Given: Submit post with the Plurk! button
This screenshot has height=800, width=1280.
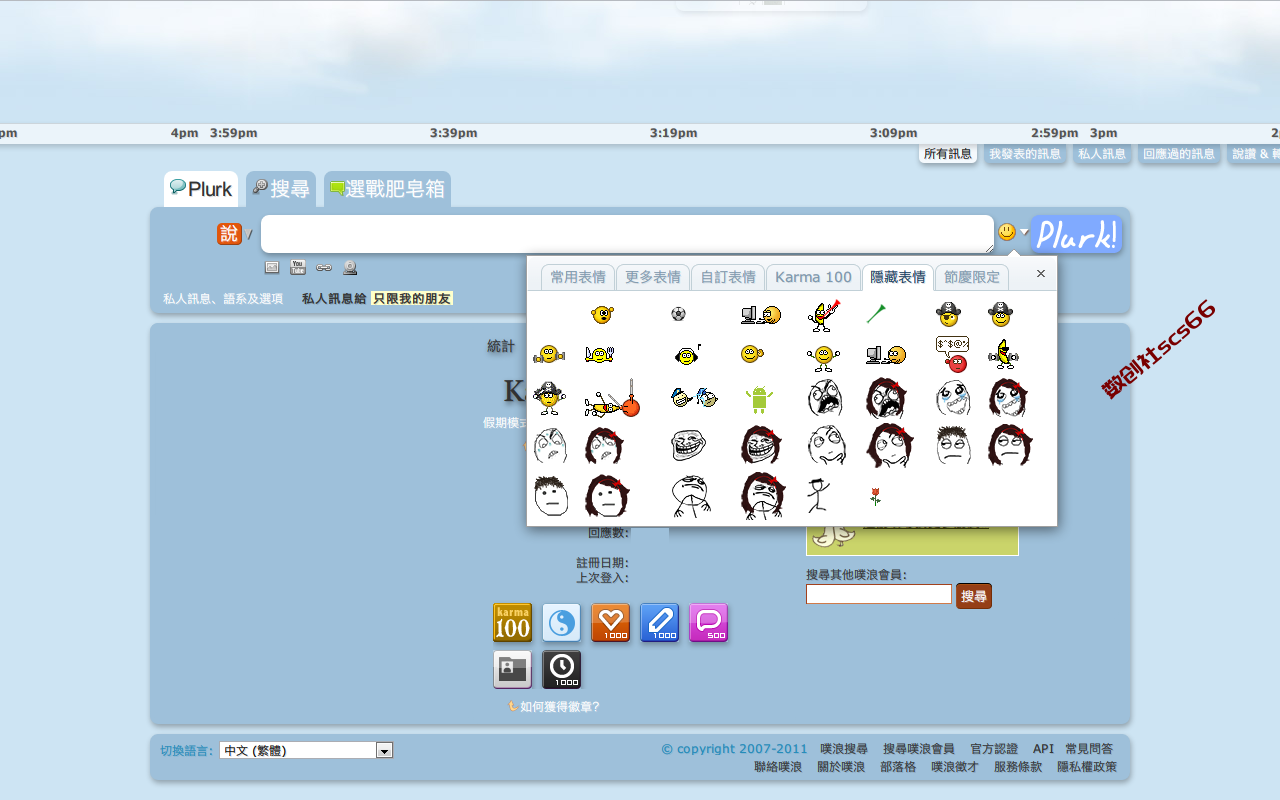Looking at the screenshot, I should click(x=1076, y=235).
